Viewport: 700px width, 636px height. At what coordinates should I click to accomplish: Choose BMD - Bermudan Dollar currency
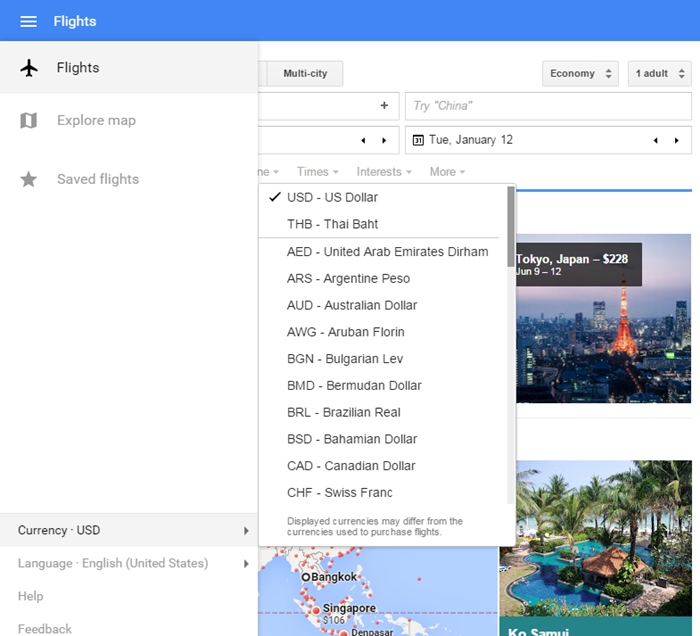click(383, 386)
